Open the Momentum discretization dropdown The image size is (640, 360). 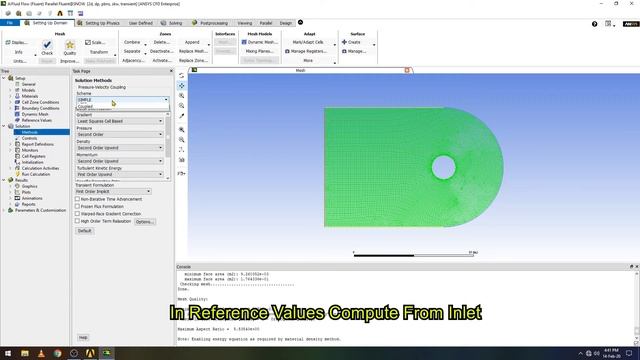[120, 161]
